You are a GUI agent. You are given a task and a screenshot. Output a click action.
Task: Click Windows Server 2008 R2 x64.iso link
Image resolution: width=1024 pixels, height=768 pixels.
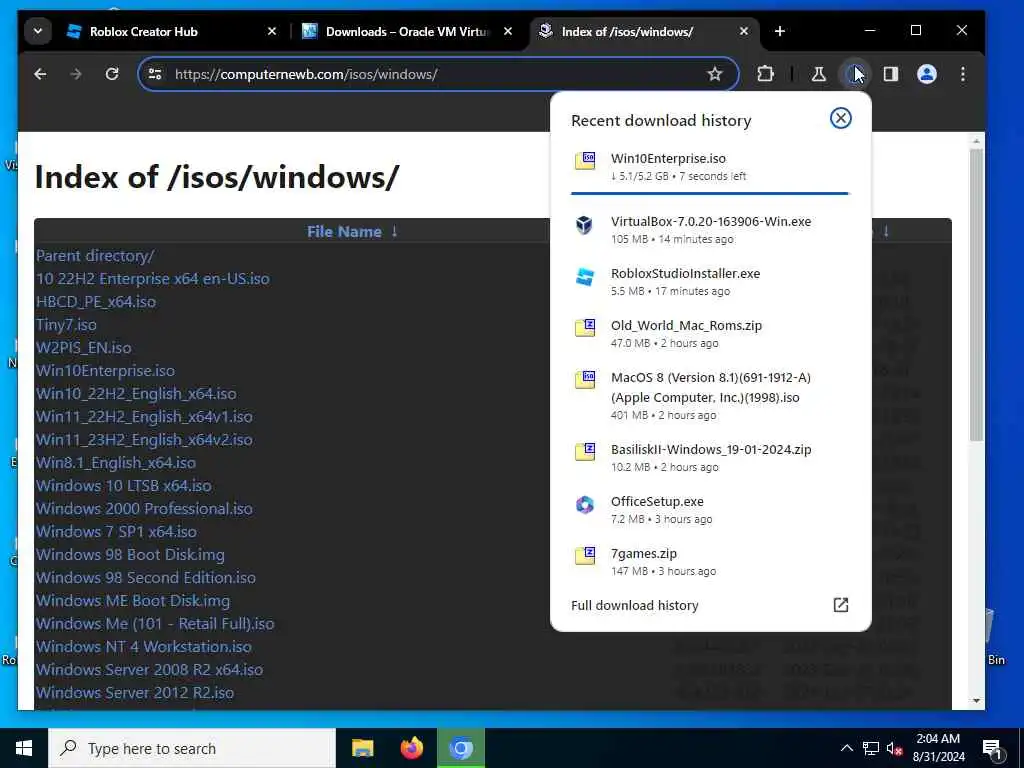pos(150,669)
